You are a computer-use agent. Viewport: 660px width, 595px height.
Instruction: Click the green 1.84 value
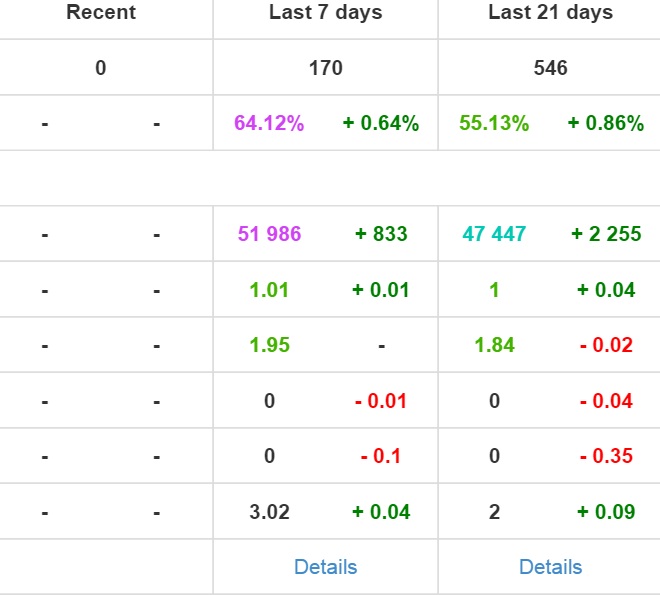[494, 345]
